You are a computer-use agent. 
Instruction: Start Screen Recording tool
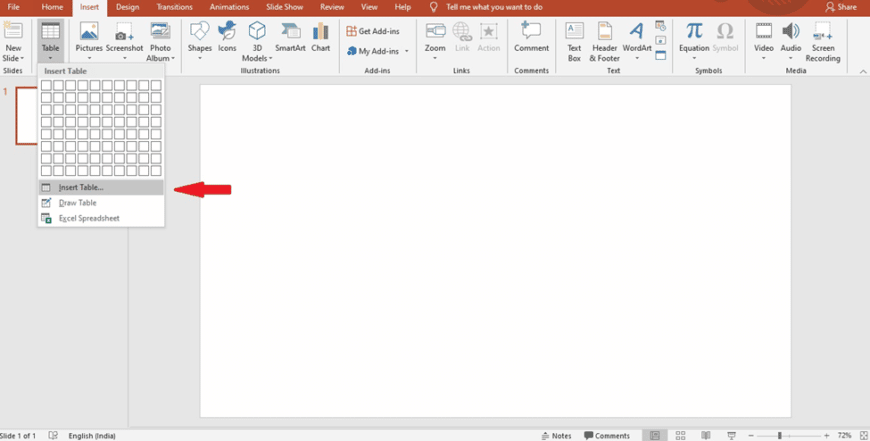[x=823, y=38]
